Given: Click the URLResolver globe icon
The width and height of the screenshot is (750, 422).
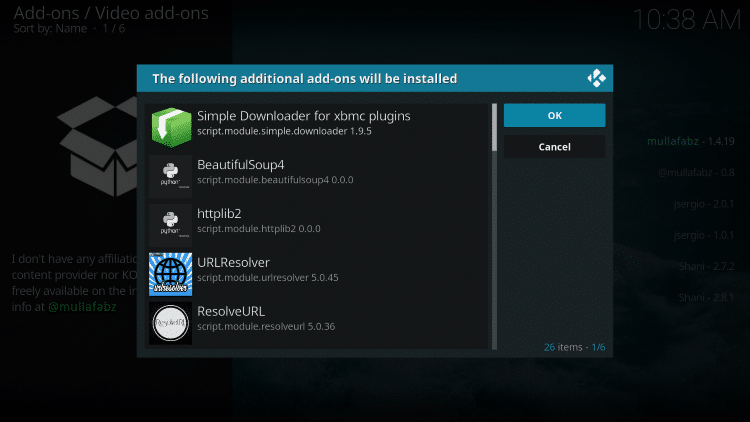Looking at the screenshot, I should click(x=170, y=273).
